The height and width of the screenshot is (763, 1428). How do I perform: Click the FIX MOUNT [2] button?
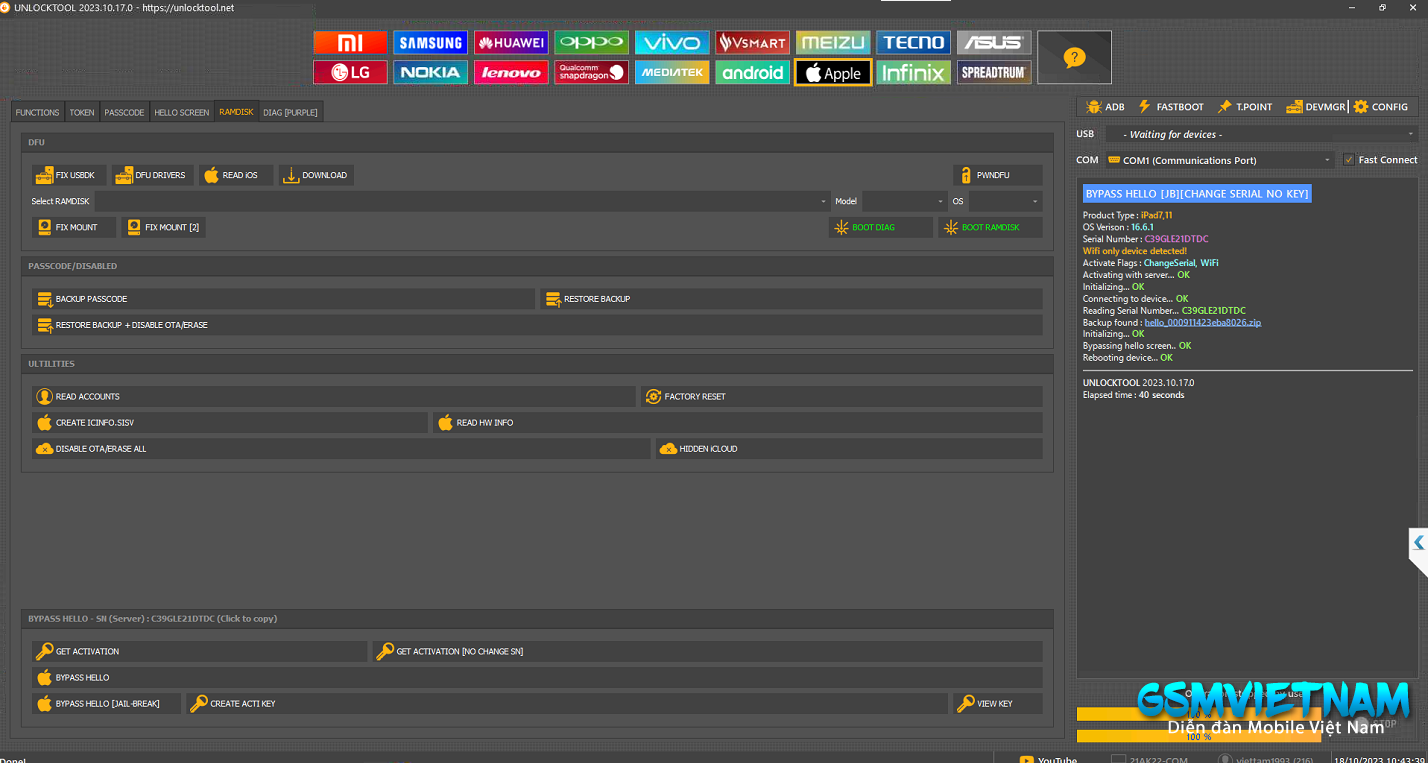pyautogui.click(x=163, y=227)
